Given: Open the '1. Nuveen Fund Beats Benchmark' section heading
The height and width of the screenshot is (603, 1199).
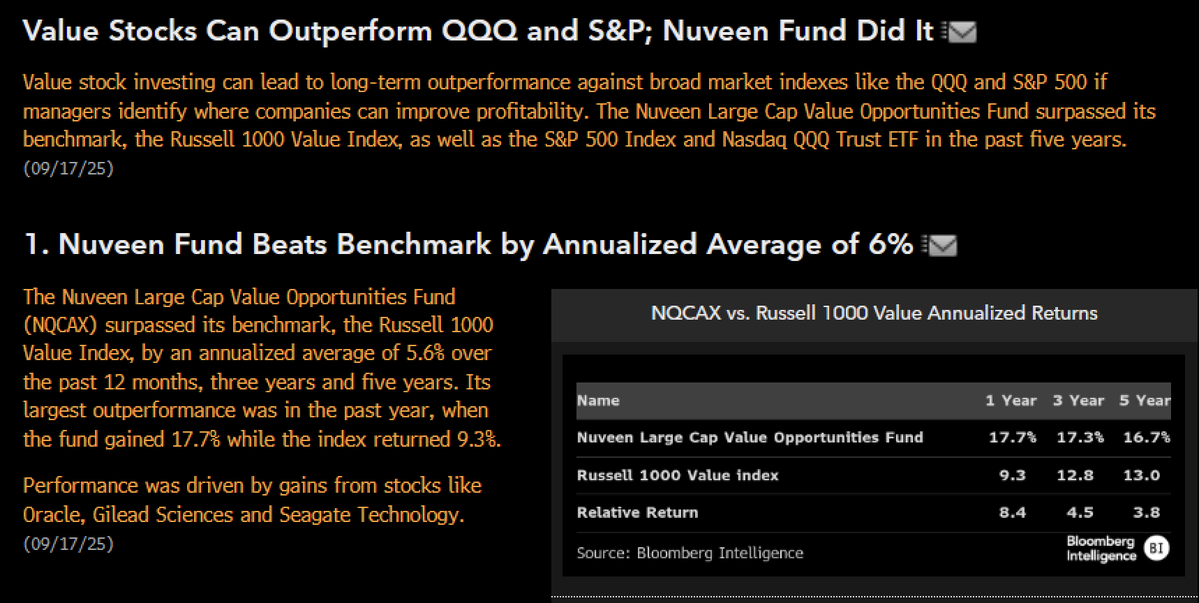Looking at the screenshot, I should tap(469, 245).
